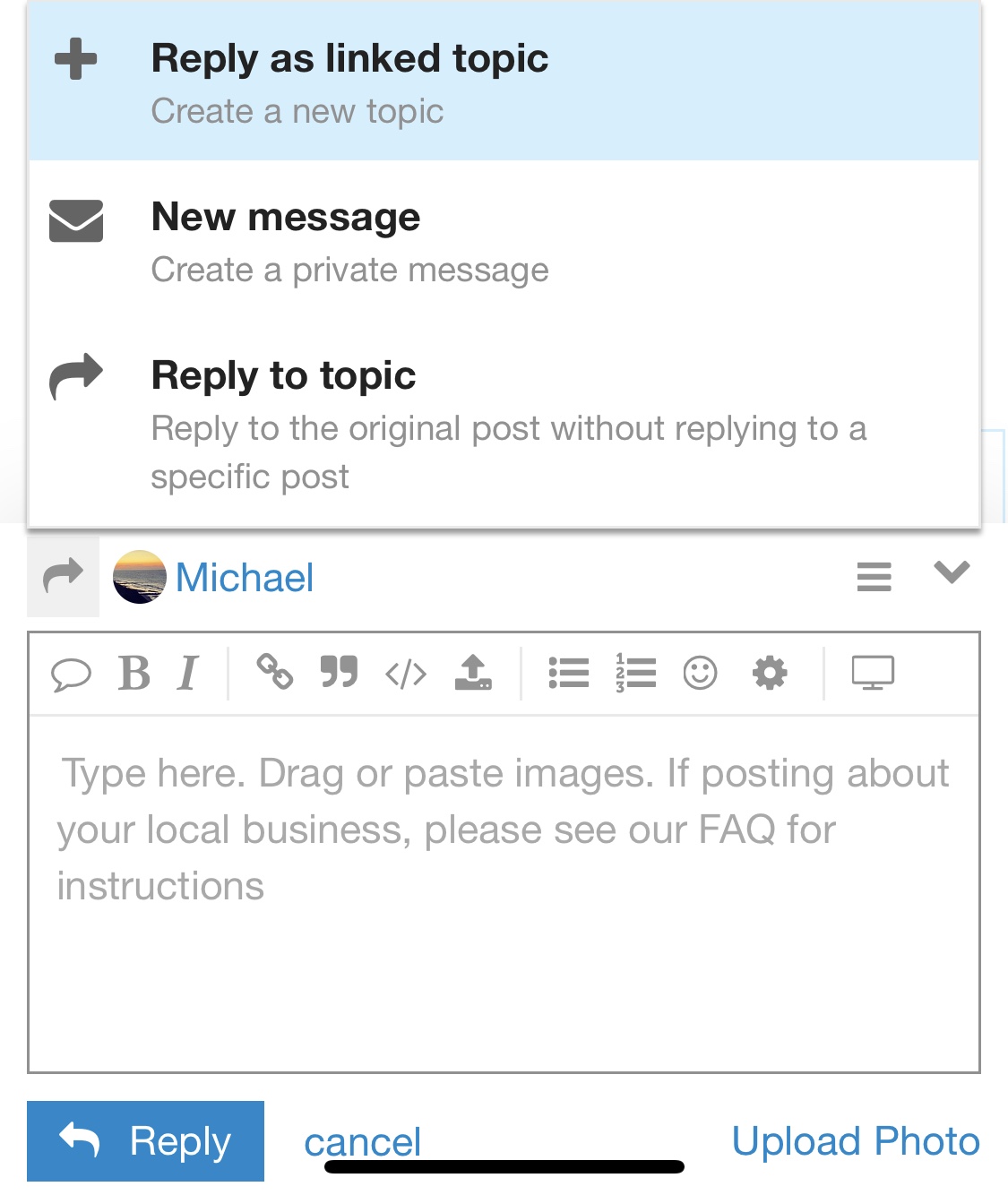Choose New message option
Viewport: 1008px width, 1195px height.
(x=504, y=242)
